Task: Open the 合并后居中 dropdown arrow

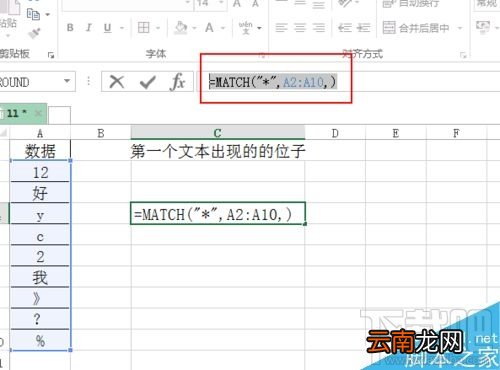Action: coord(460,28)
